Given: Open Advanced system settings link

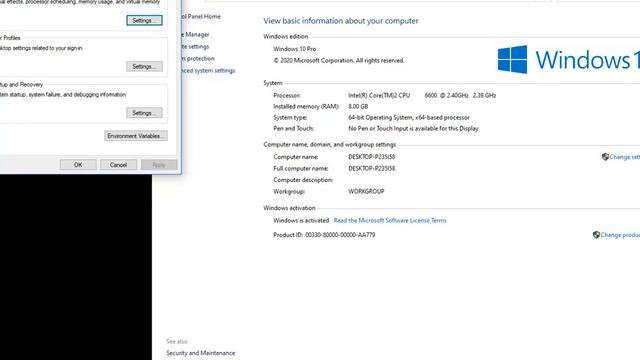Looking at the screenshot, I should tap(209, 70).
